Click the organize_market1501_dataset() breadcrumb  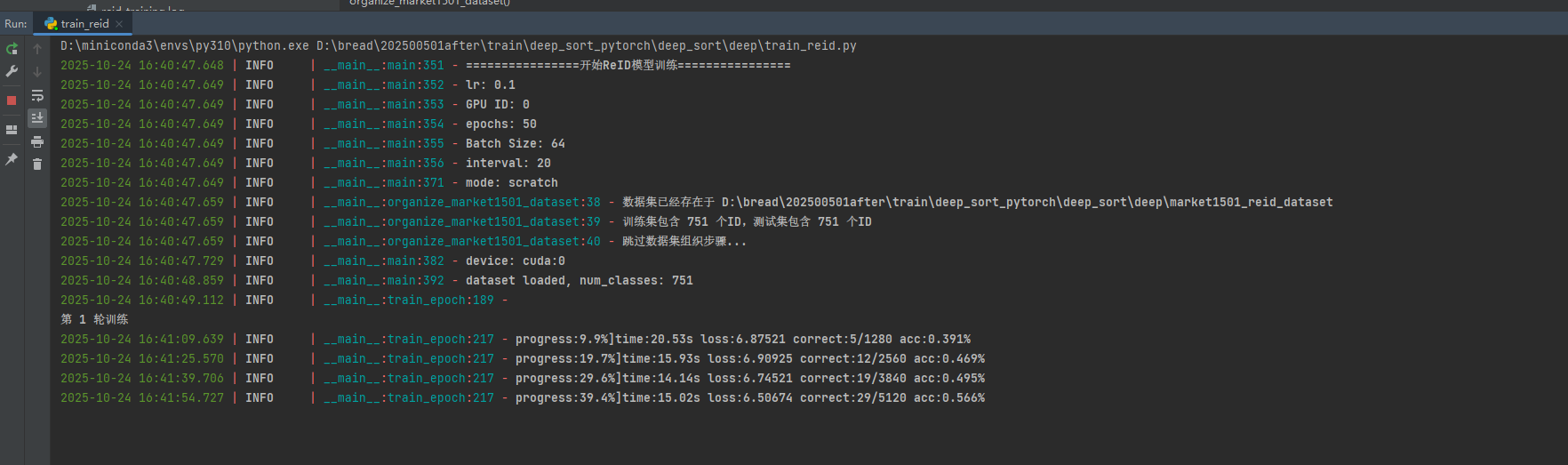click(x=429, y=3)
